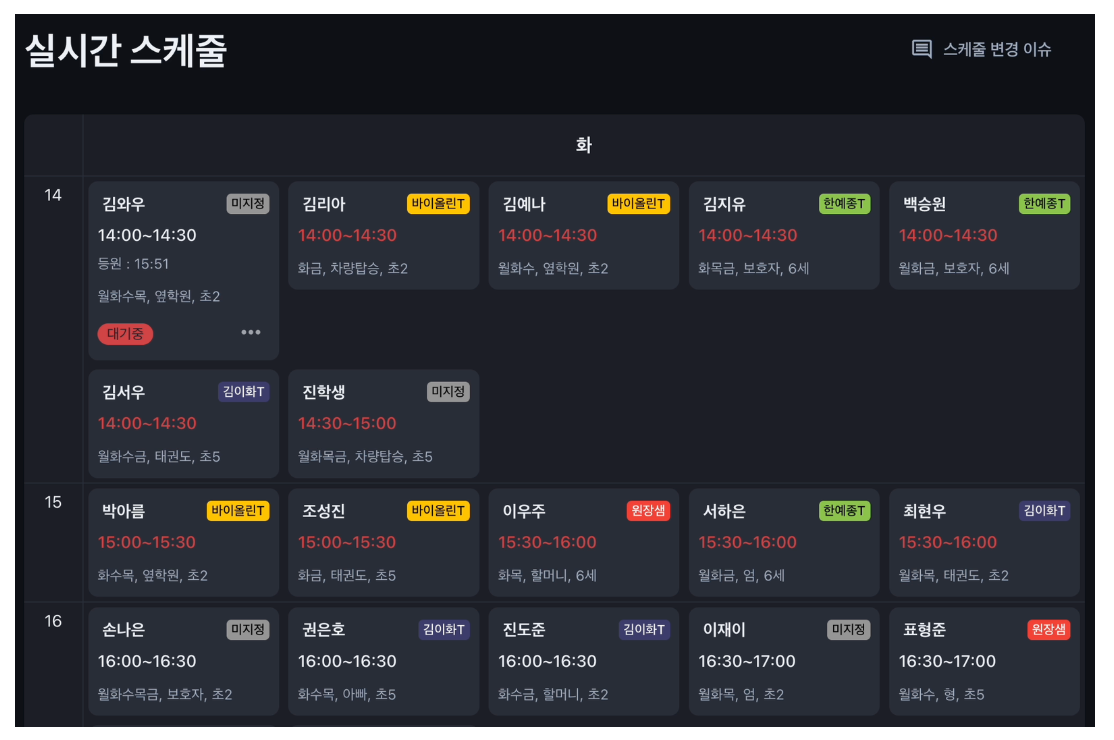1114x740 pixels.
Task: Click the 원장샘 tag on 이우주's card
Action: pos(648,511)
